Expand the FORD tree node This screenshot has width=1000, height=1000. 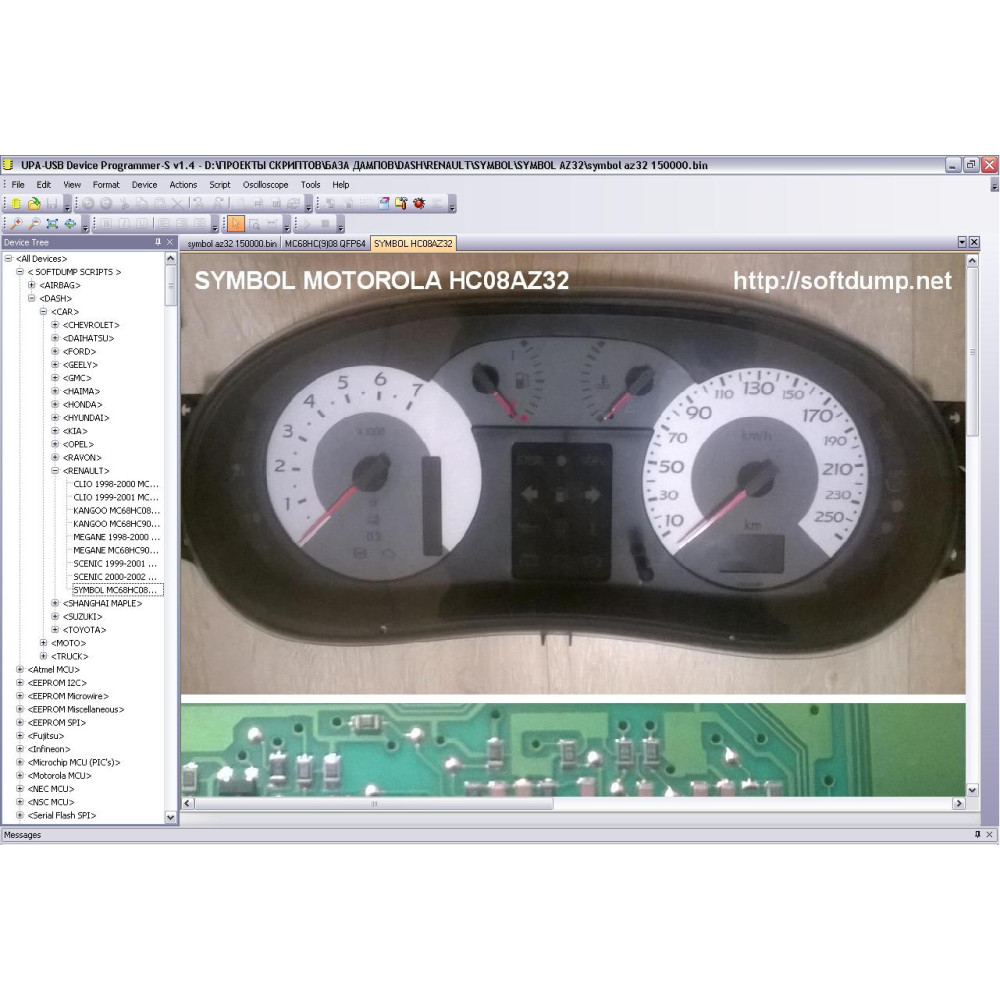pos(55,351)
